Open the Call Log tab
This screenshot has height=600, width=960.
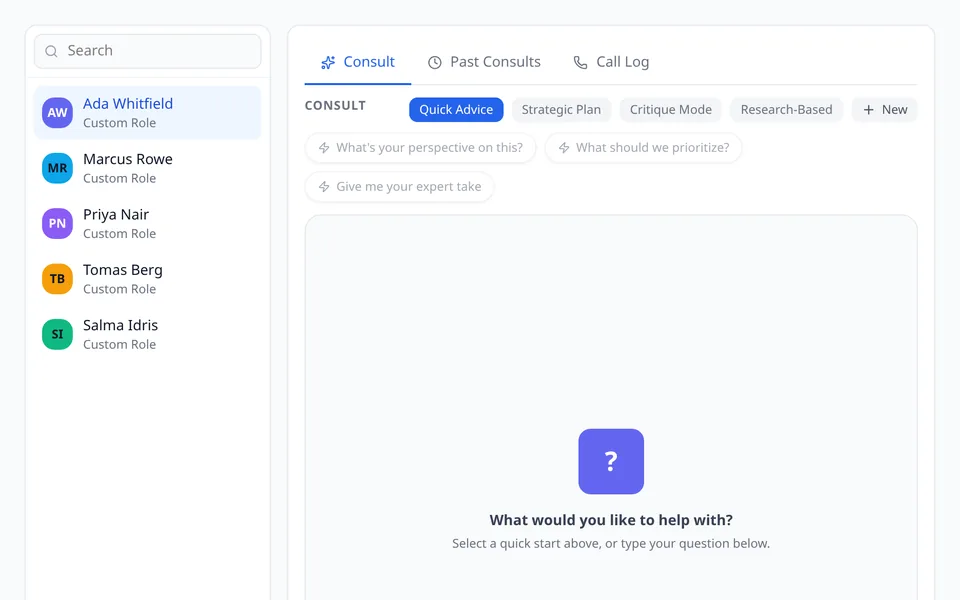tap(611, 62)
